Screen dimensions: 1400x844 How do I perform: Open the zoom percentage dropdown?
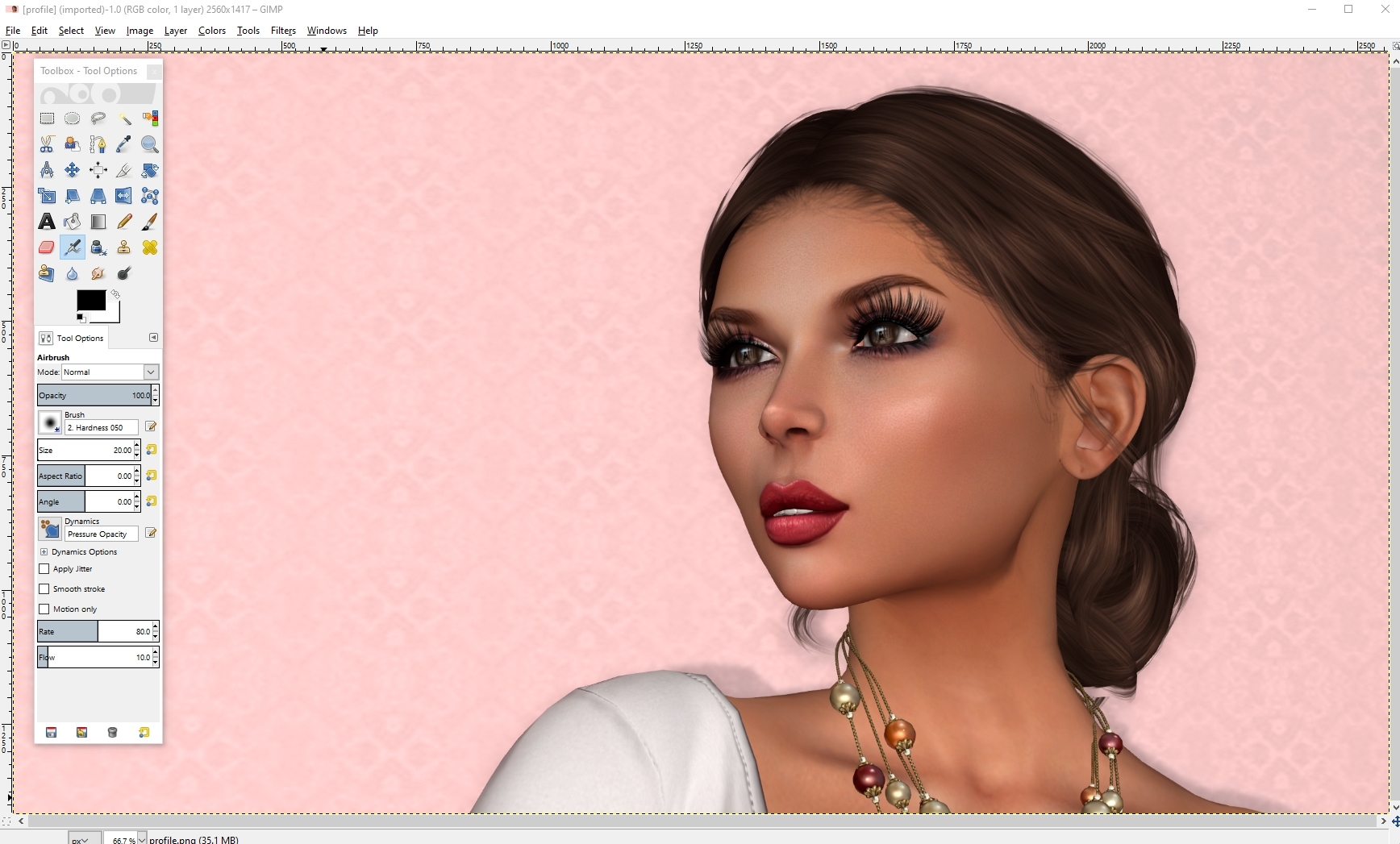pos(142,839)
